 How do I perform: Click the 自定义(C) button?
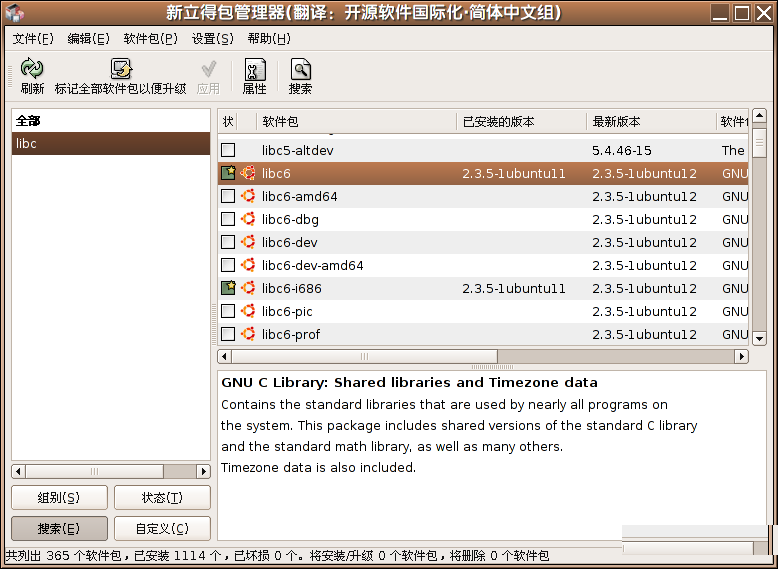tap(162, 529)
